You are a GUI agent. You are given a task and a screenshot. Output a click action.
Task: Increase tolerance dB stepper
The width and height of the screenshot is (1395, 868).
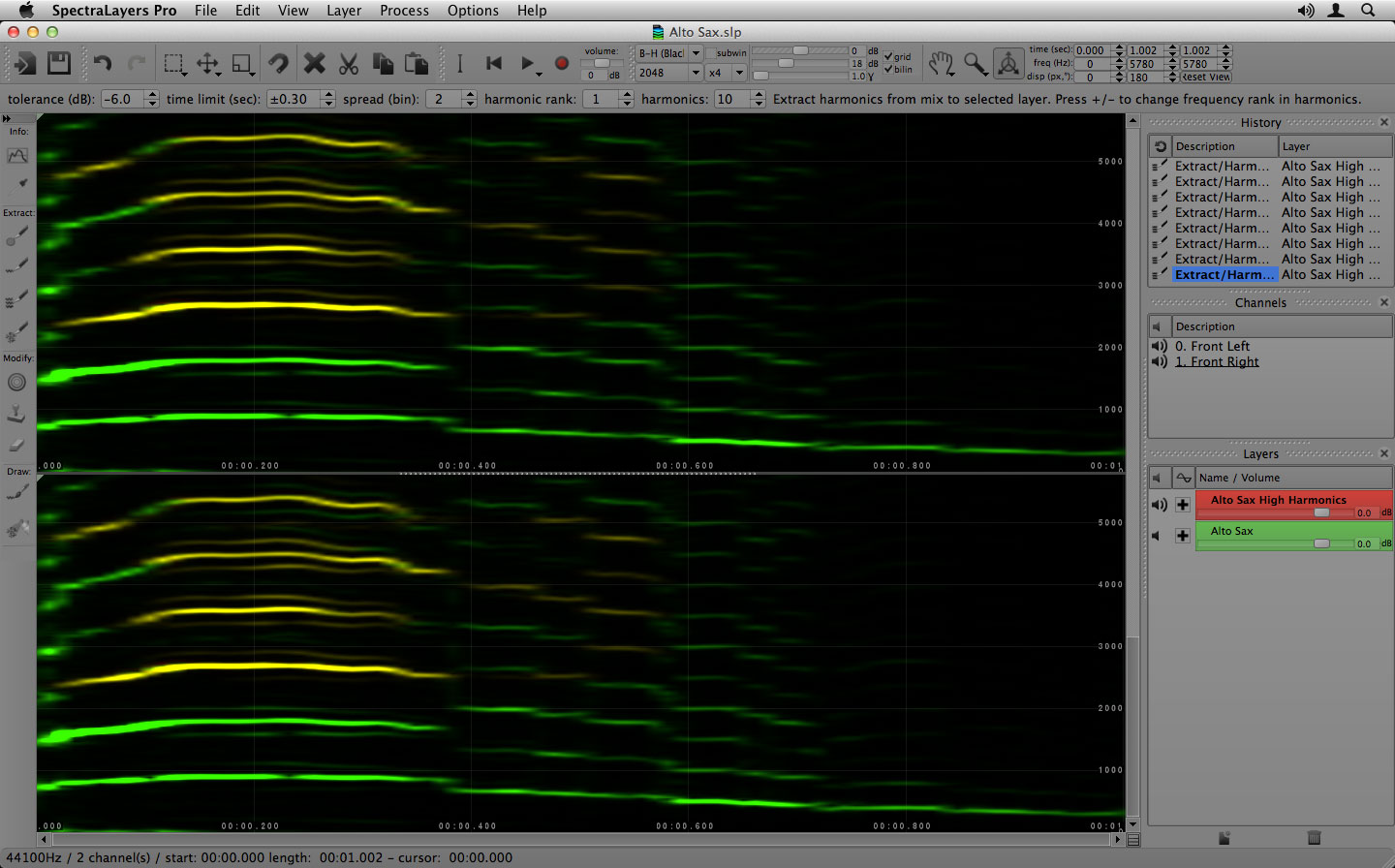152,95
